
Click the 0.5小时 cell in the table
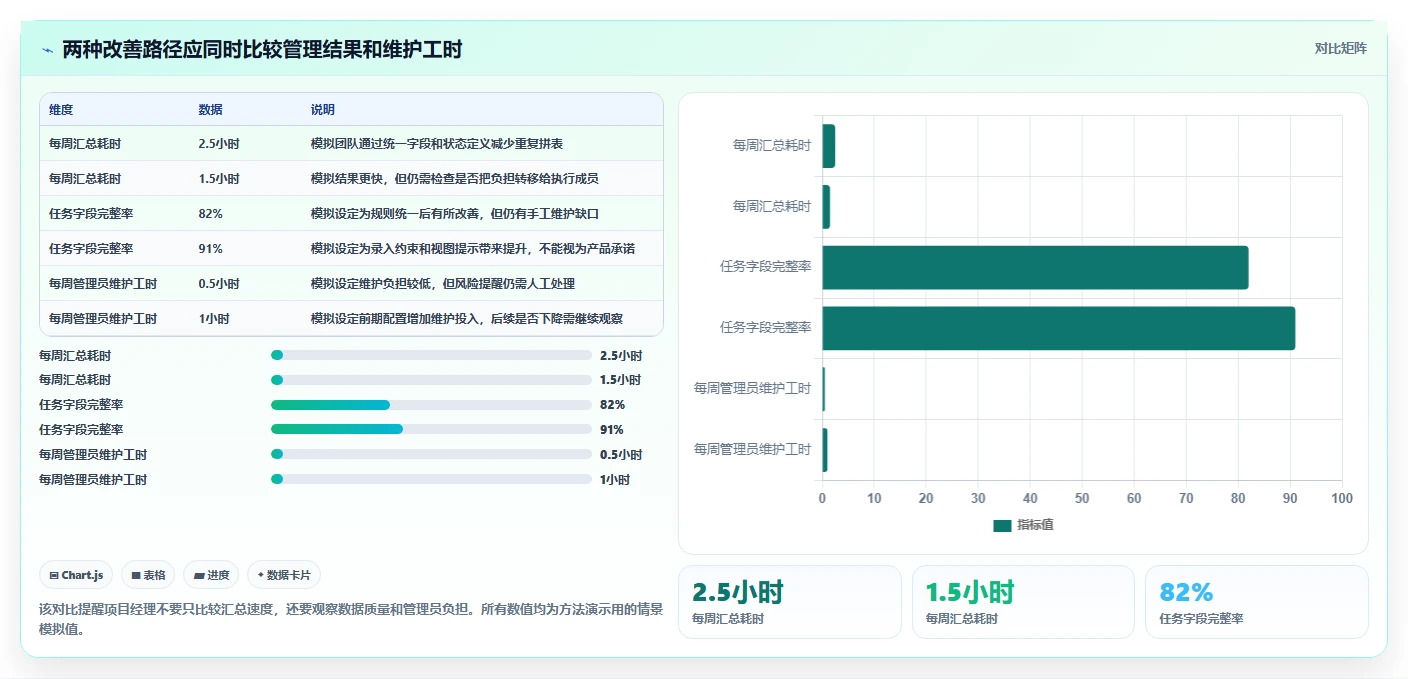219,284
